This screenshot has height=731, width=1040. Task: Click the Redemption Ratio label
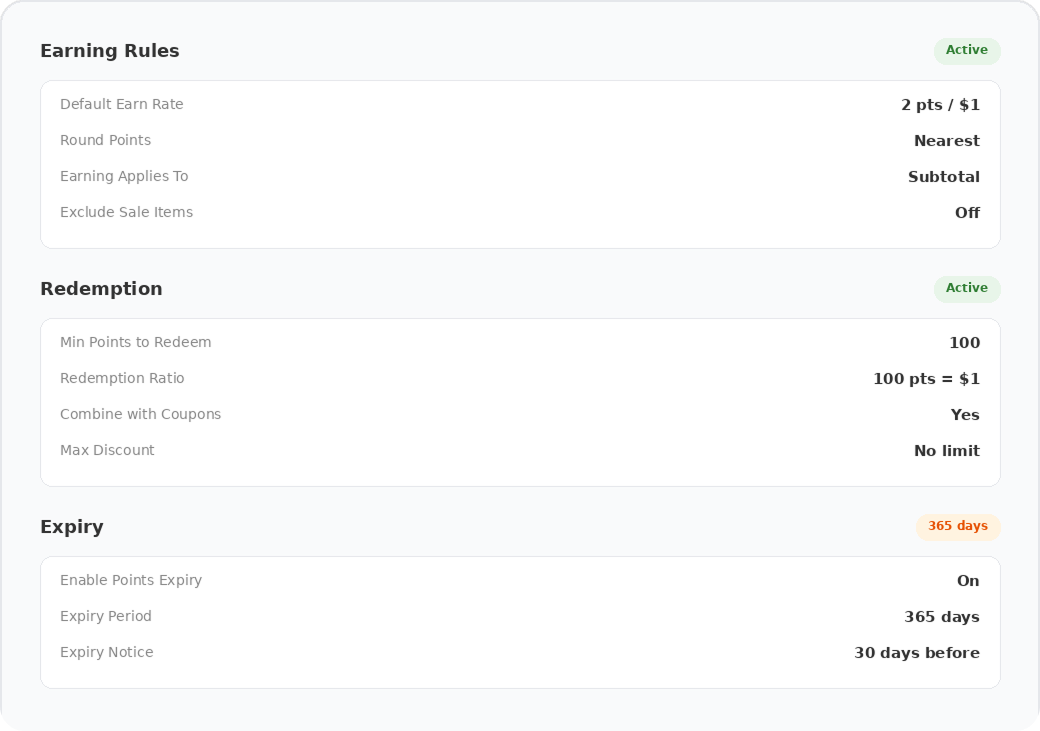point(122,378)
